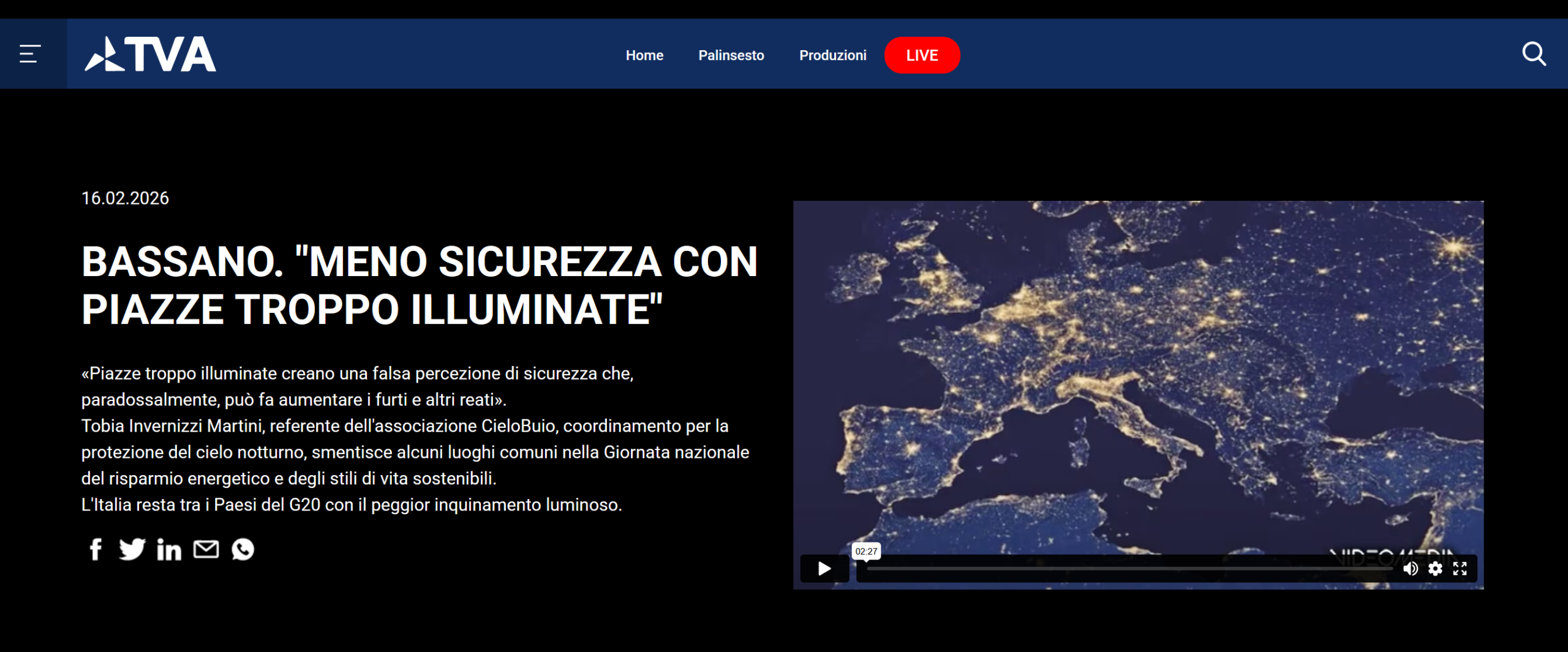Navigate to Produzioni section

click(832, 55)
